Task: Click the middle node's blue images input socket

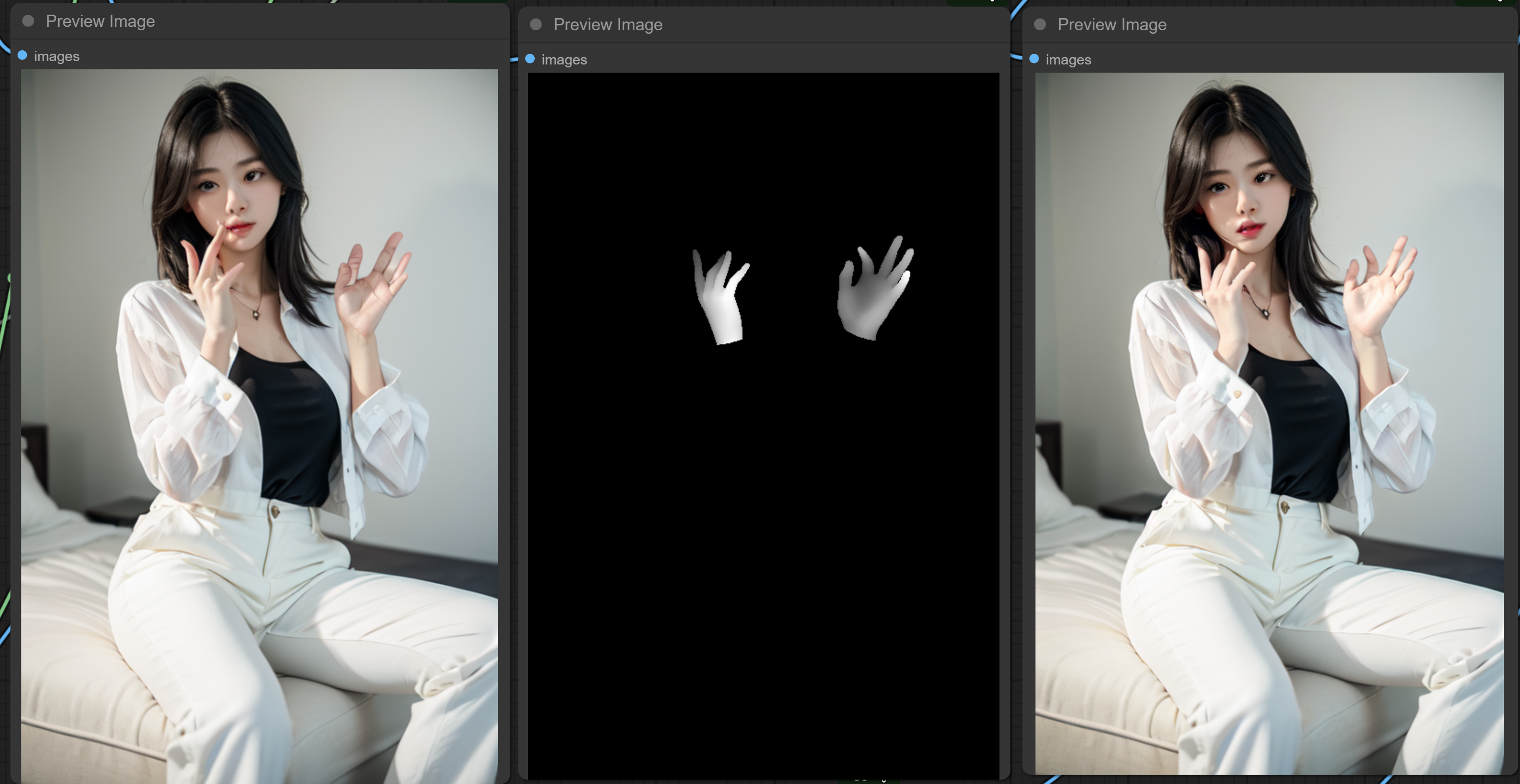Action: (x=530, y=59)
